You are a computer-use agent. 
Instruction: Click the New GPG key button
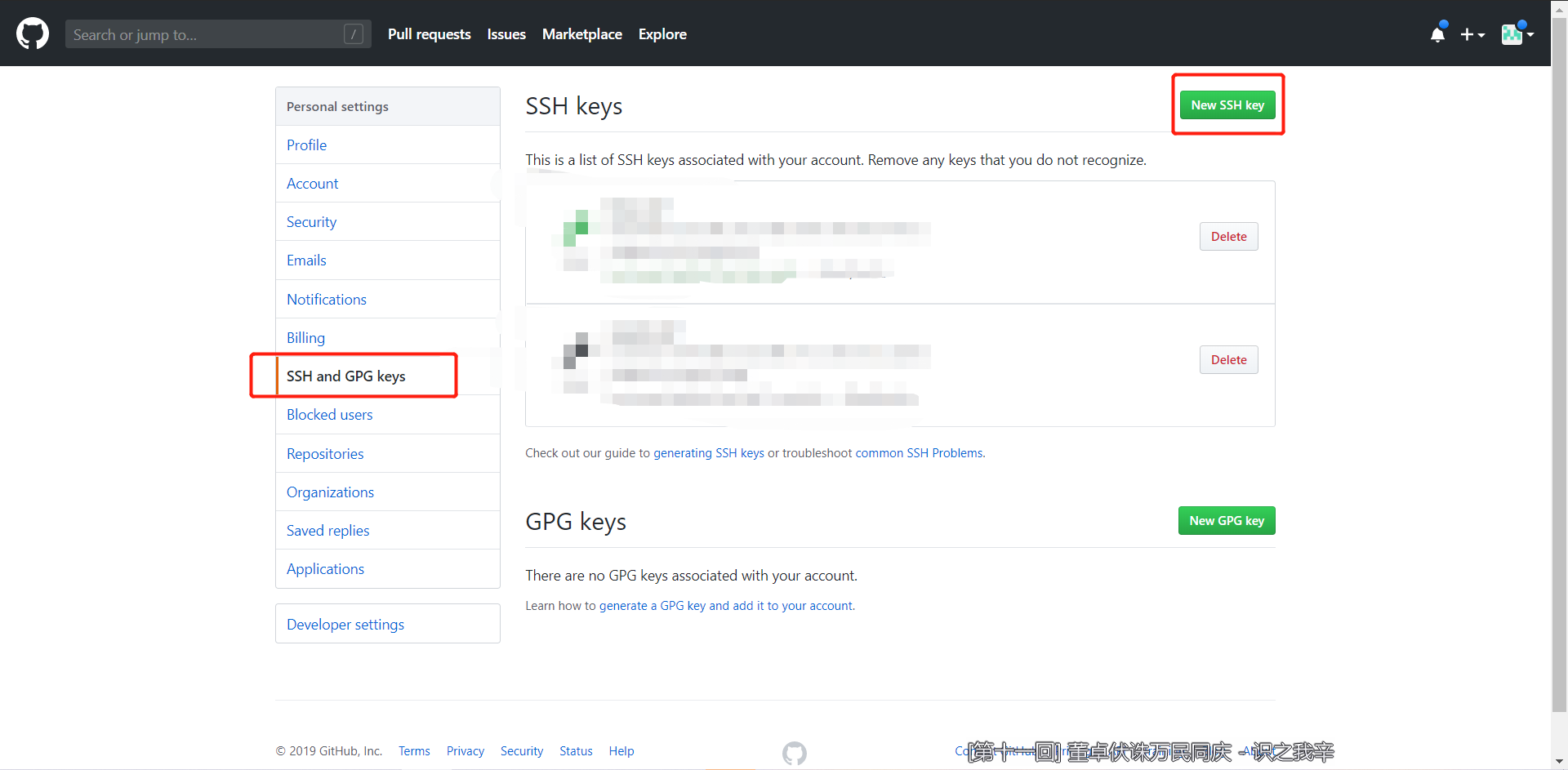pyautogui.click(x=1227, y=520)
